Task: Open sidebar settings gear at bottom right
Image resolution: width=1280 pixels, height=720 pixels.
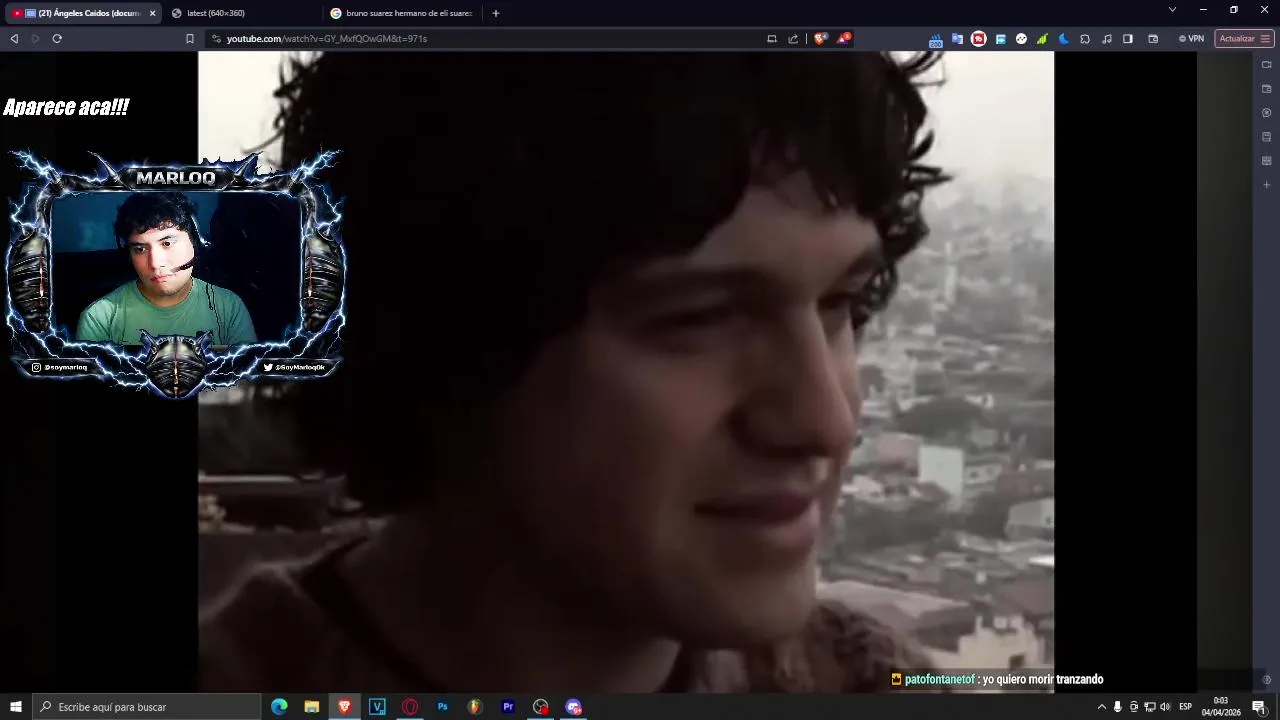Action: (x=1267, y=680)
